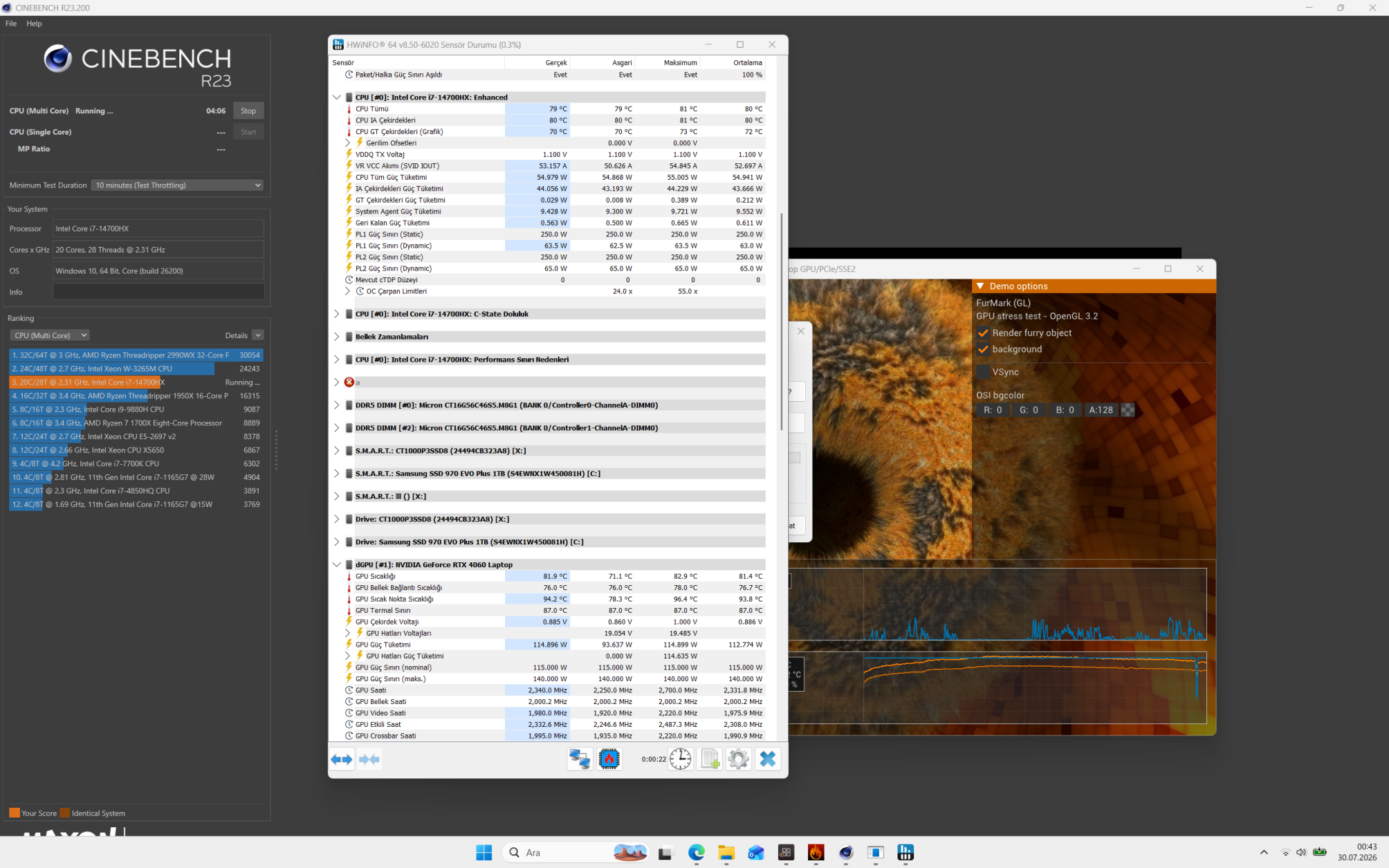
Task: Open the Windows Start menu
Action: 484,853
